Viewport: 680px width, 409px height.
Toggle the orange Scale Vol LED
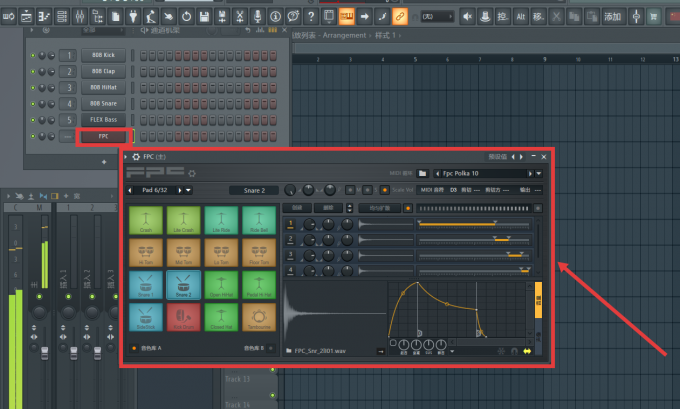(x=384, y=190)
